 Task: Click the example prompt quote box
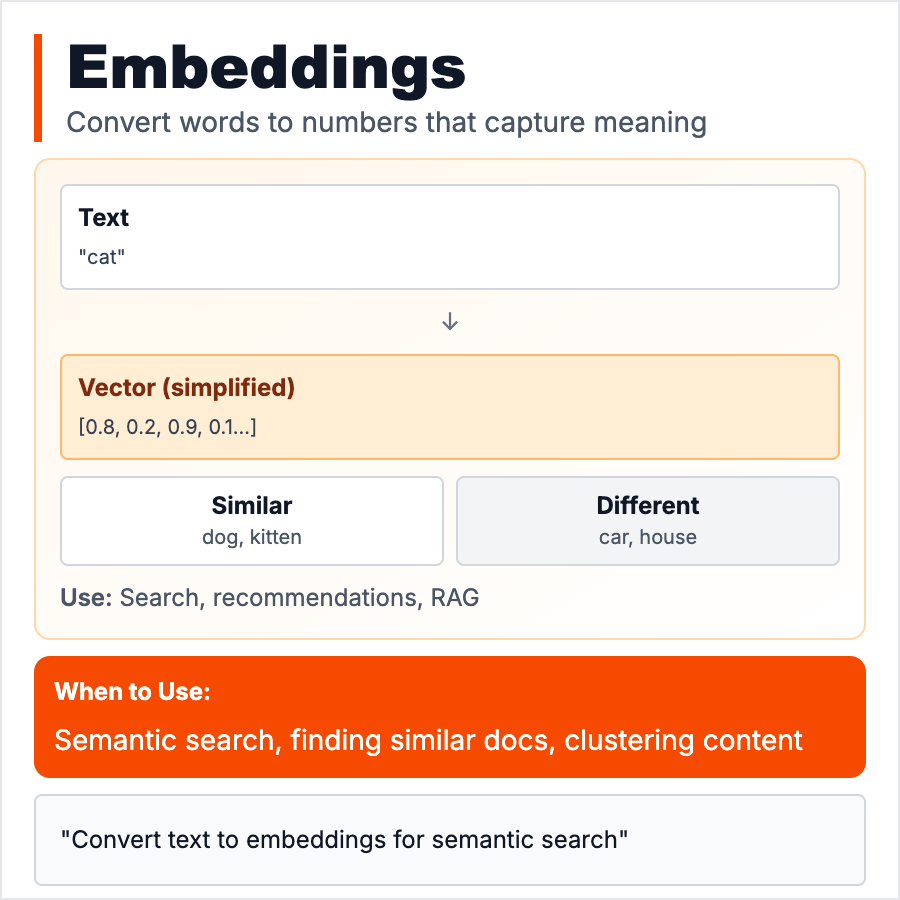449,840
